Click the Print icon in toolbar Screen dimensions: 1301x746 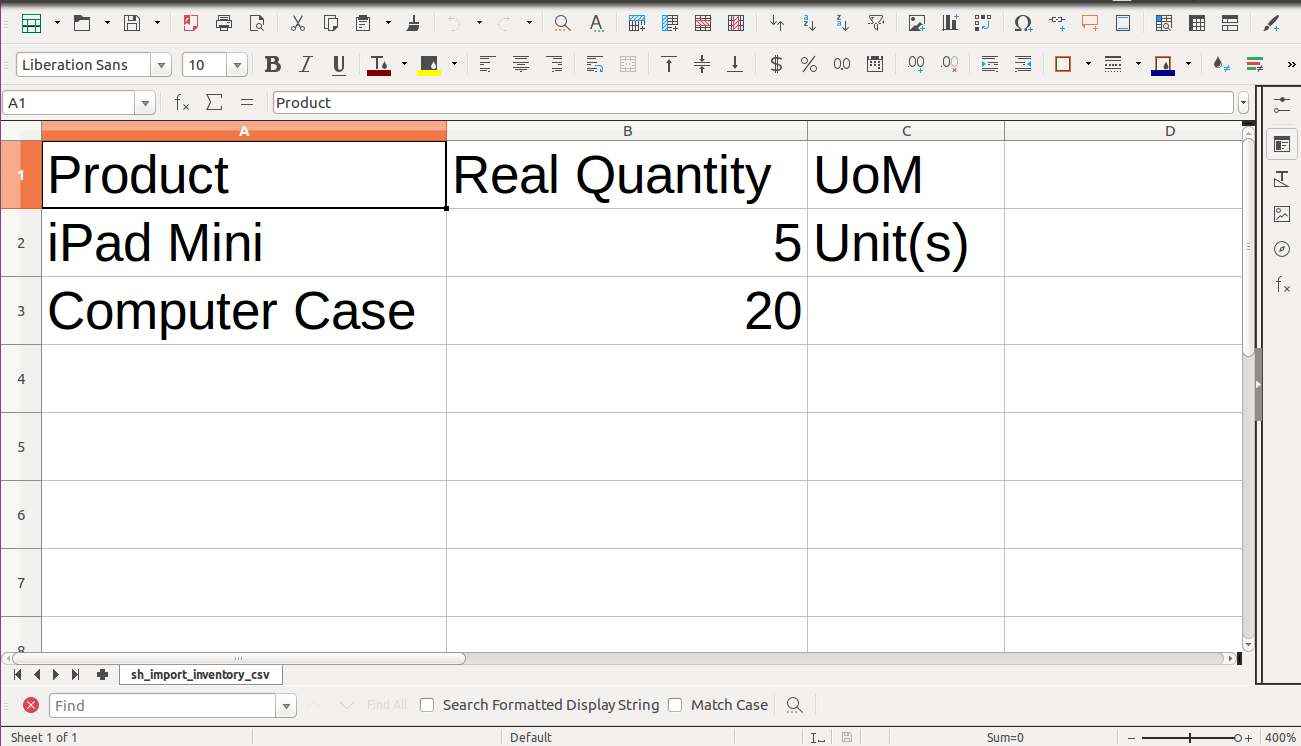[224, 23]
